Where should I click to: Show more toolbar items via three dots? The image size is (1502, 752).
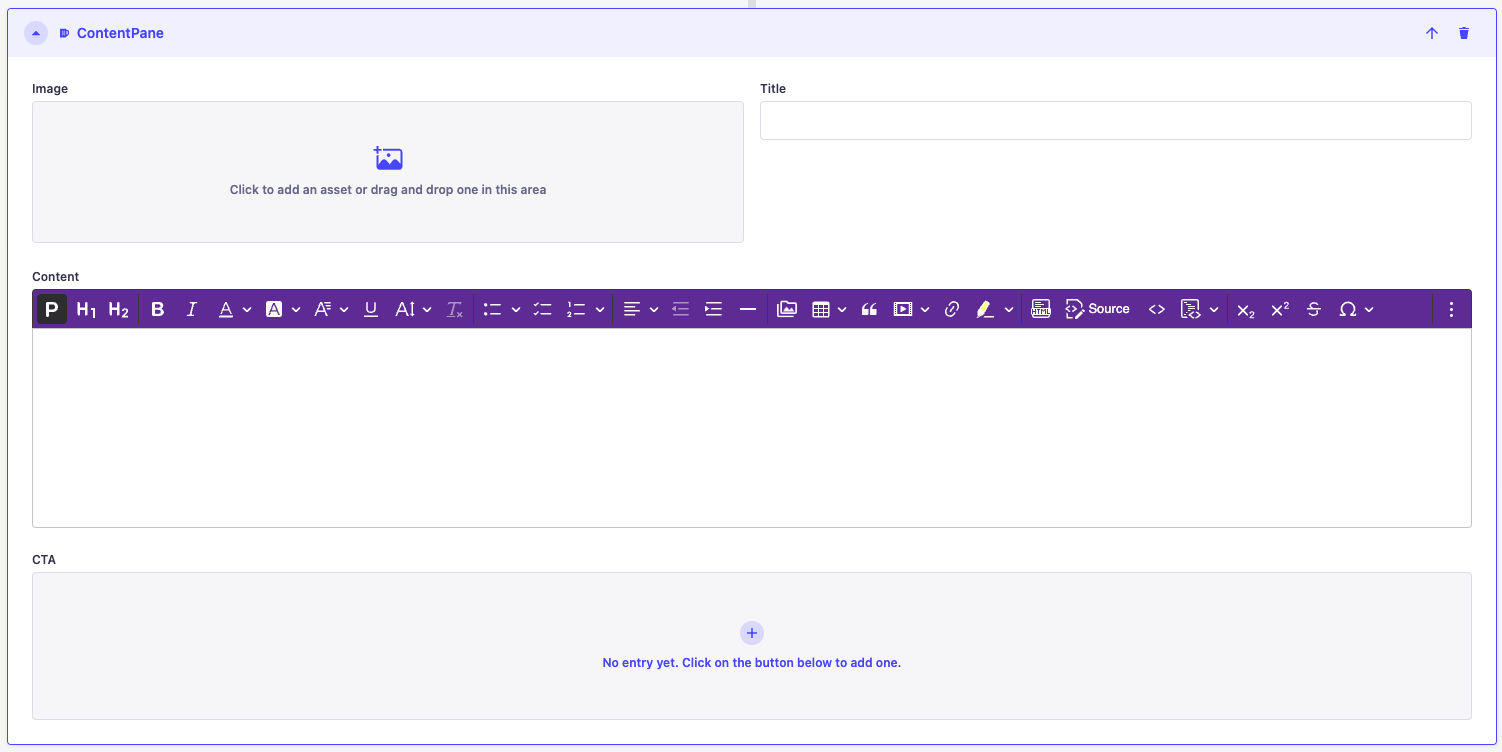1452,310
